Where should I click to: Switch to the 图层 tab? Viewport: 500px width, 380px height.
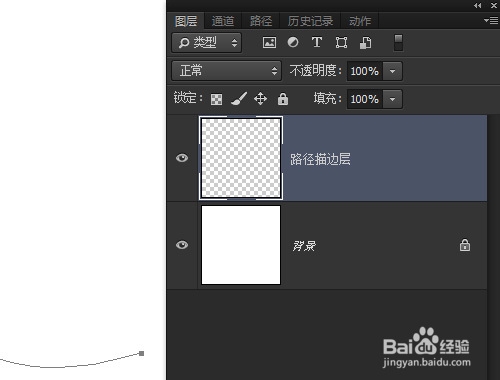pos(186,21)
